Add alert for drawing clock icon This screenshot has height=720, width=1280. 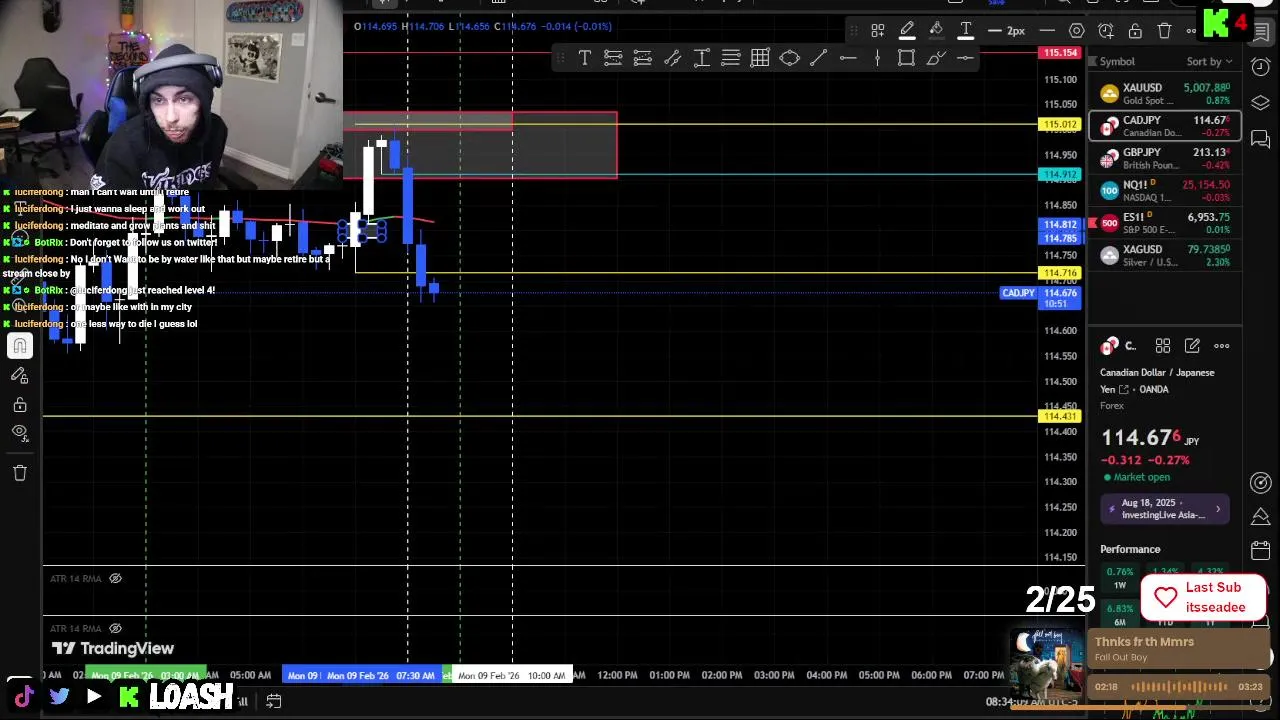1106,31
